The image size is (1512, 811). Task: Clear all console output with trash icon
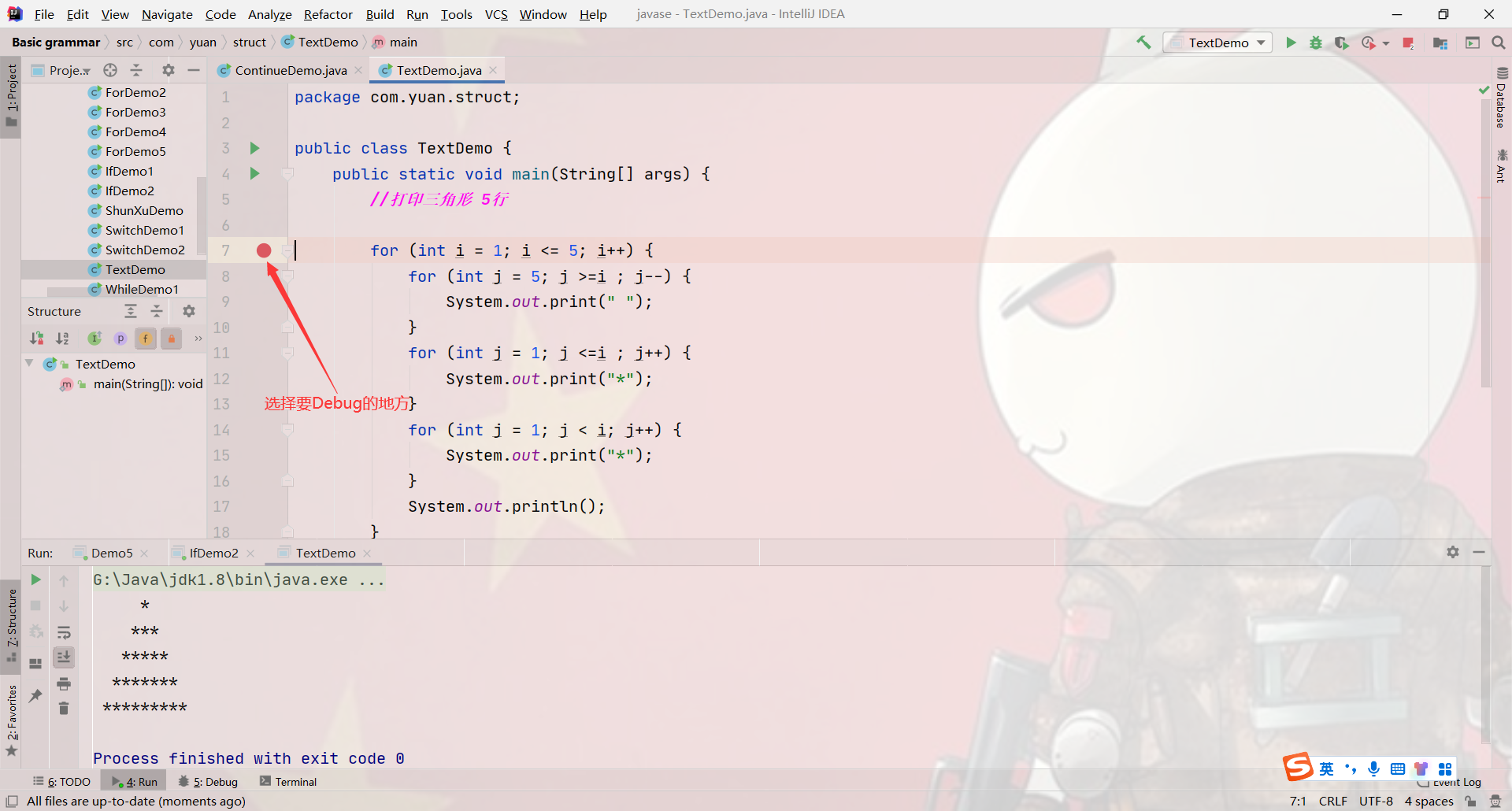coord(64,709)
